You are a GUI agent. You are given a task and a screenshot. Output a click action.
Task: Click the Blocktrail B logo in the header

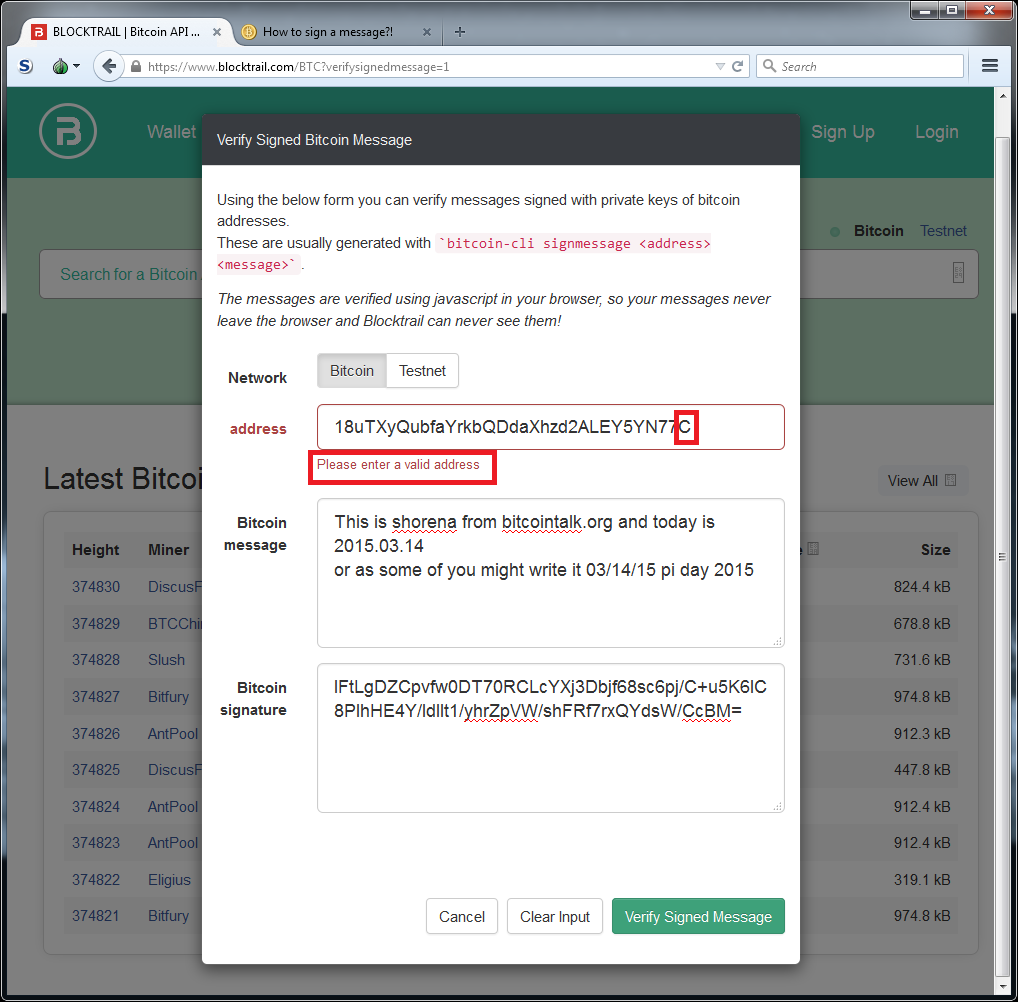(68, 131)
